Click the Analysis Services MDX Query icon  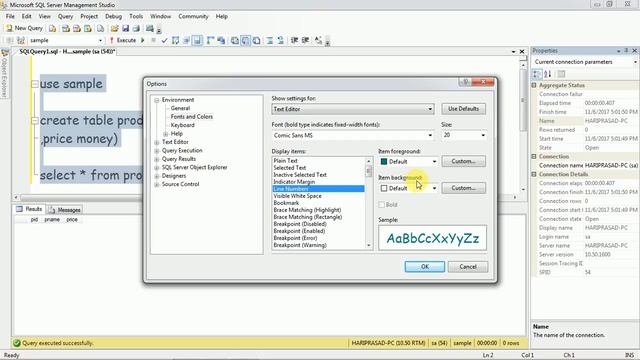[66, 28]
